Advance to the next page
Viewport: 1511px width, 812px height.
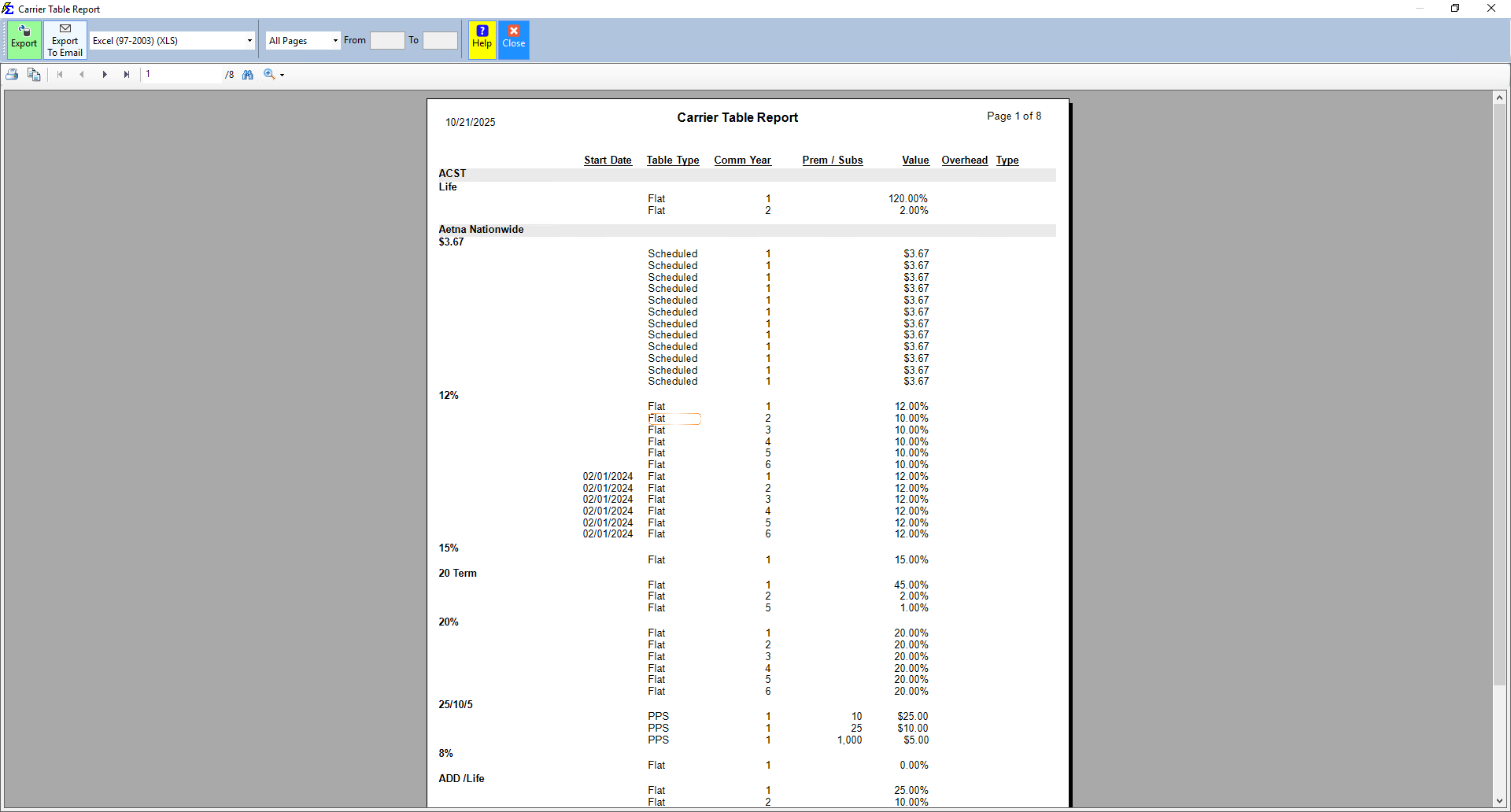pos(105,74)
